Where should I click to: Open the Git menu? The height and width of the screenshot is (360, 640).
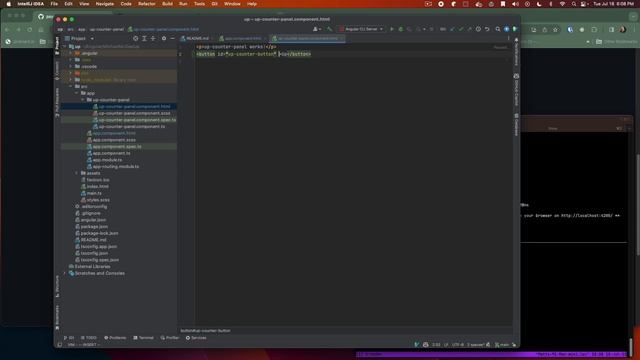pyautogui.click(x=214, y=4)
